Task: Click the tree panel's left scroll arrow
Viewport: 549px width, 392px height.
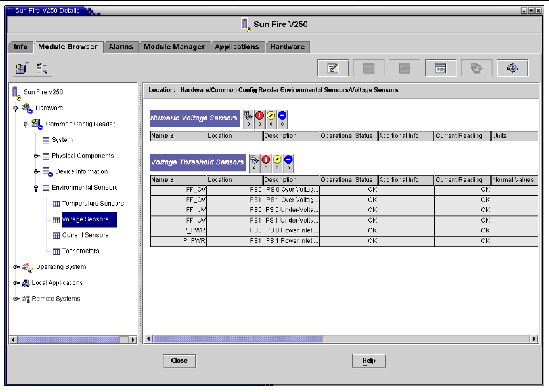Action: tap(13, 339)
